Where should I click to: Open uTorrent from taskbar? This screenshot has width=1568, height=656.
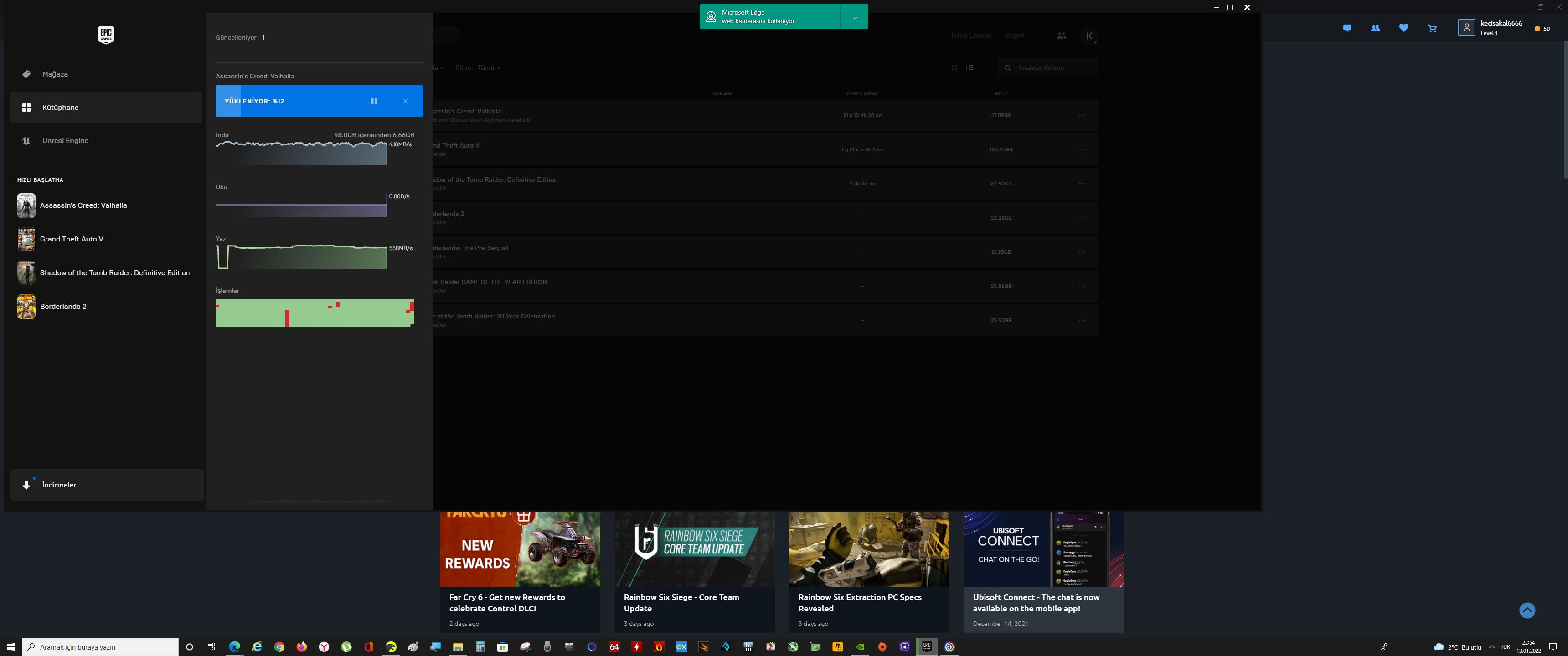[346, 647]
